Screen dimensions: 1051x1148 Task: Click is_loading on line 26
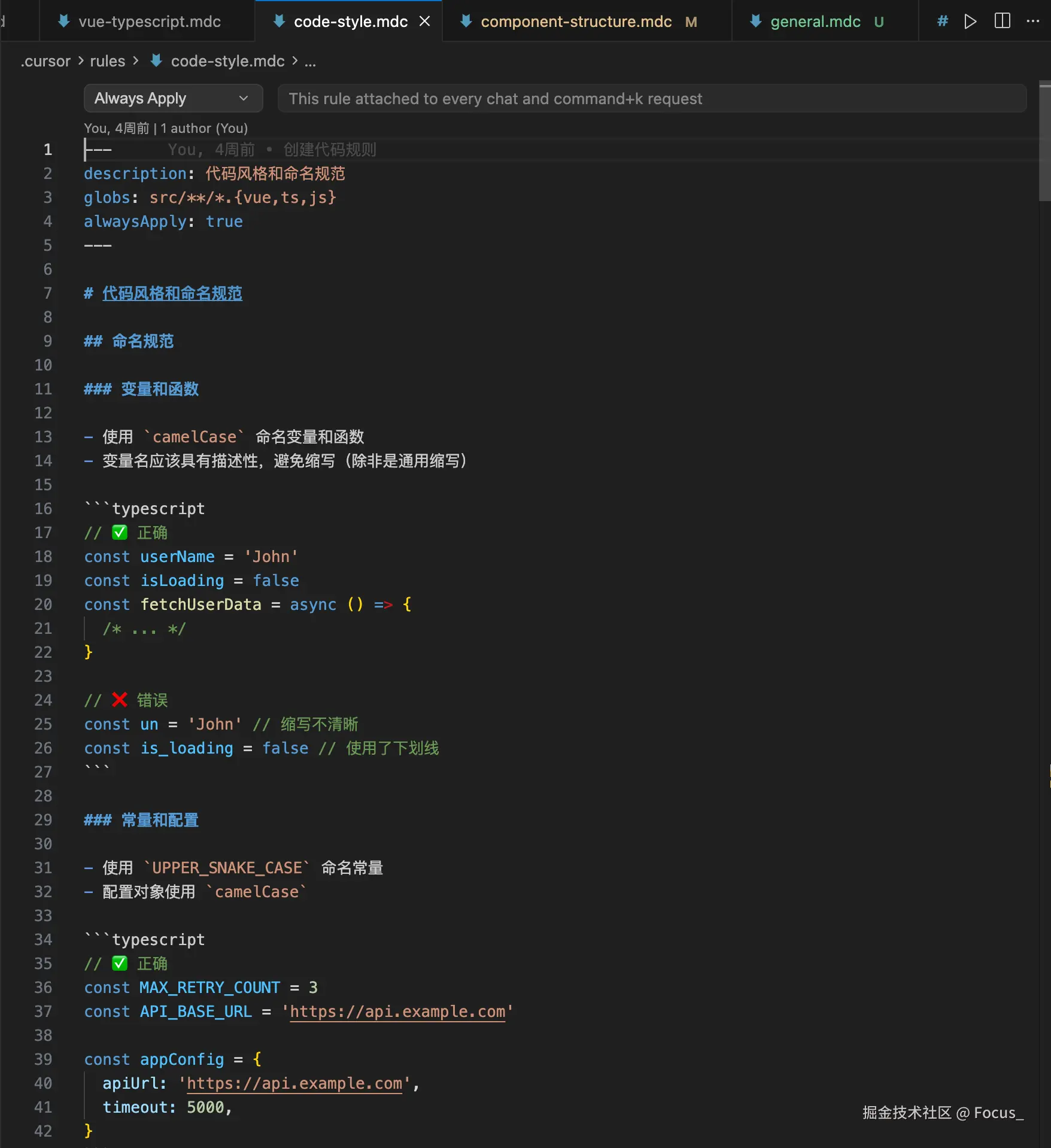[x=187, y=748]
